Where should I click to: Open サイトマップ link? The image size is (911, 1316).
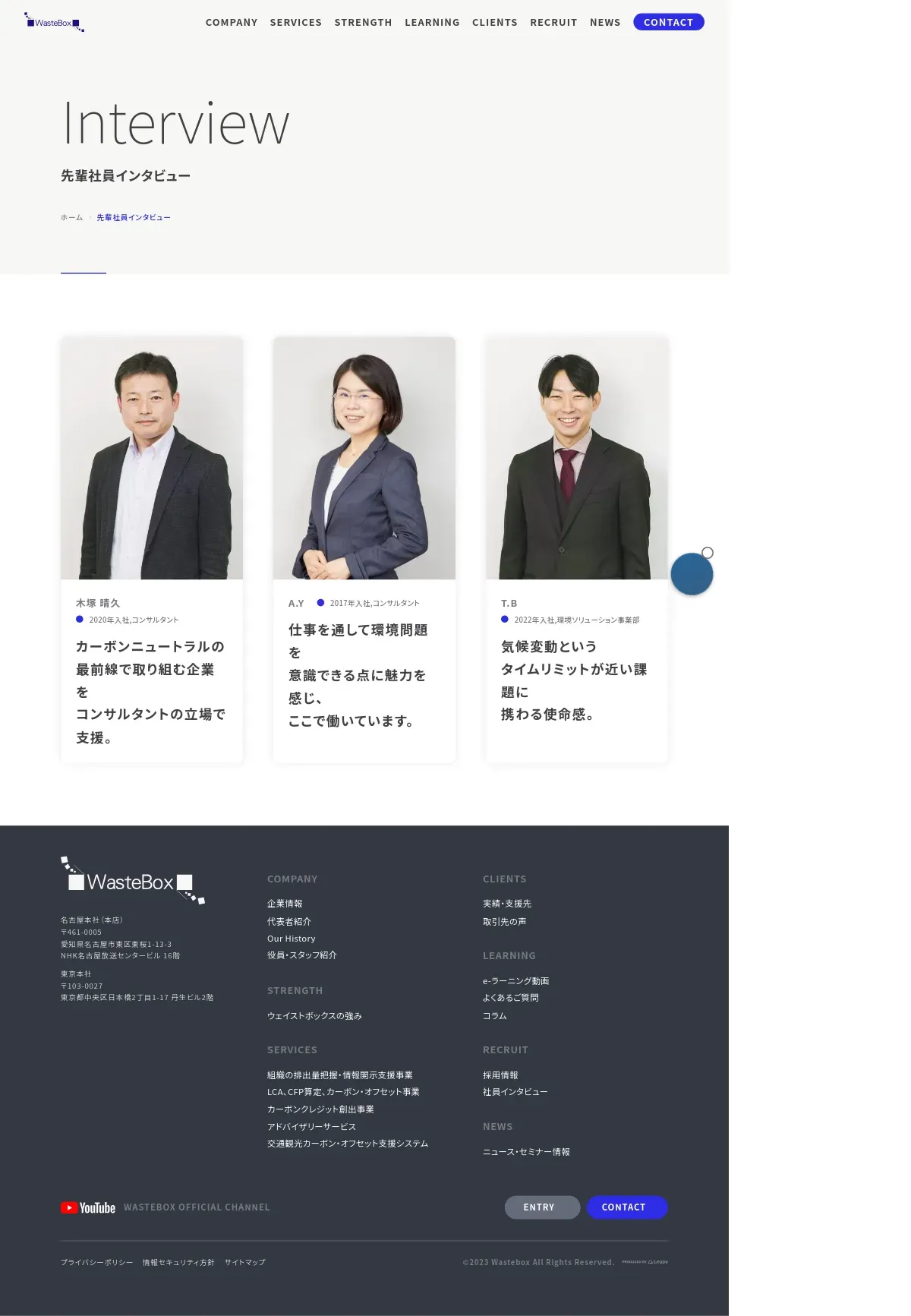tap(245, 1262)
